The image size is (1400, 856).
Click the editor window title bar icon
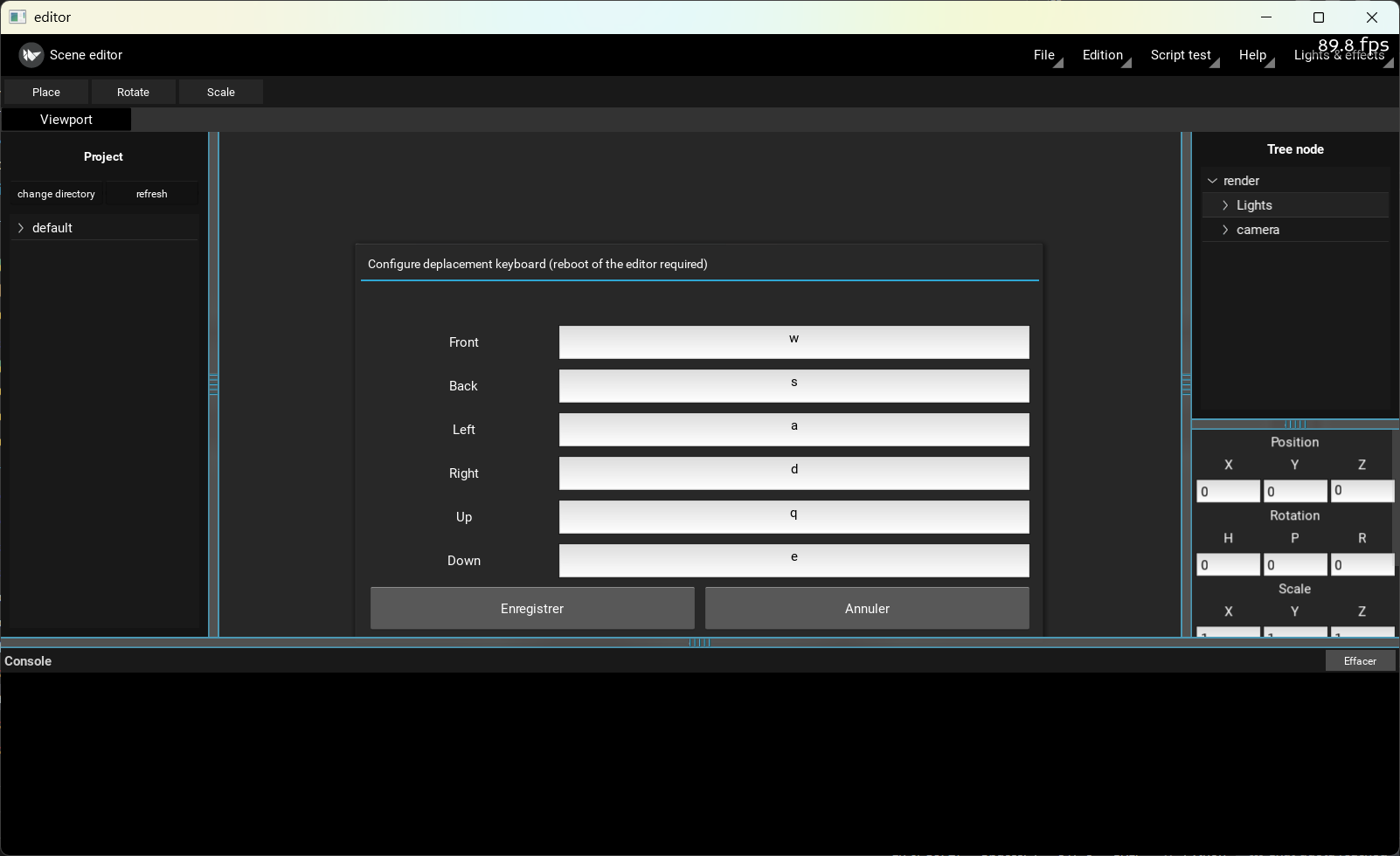pos(17,17)
